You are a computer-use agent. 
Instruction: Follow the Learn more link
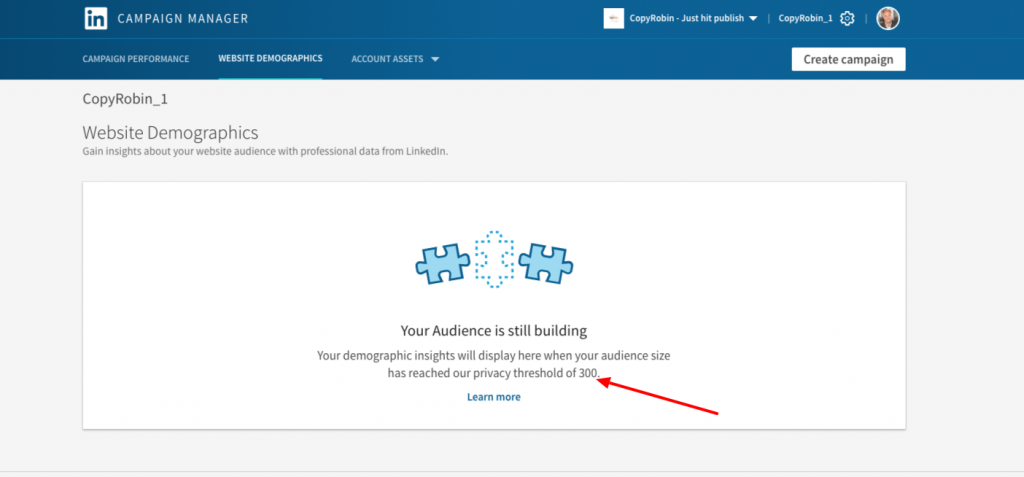pos(494,397)
